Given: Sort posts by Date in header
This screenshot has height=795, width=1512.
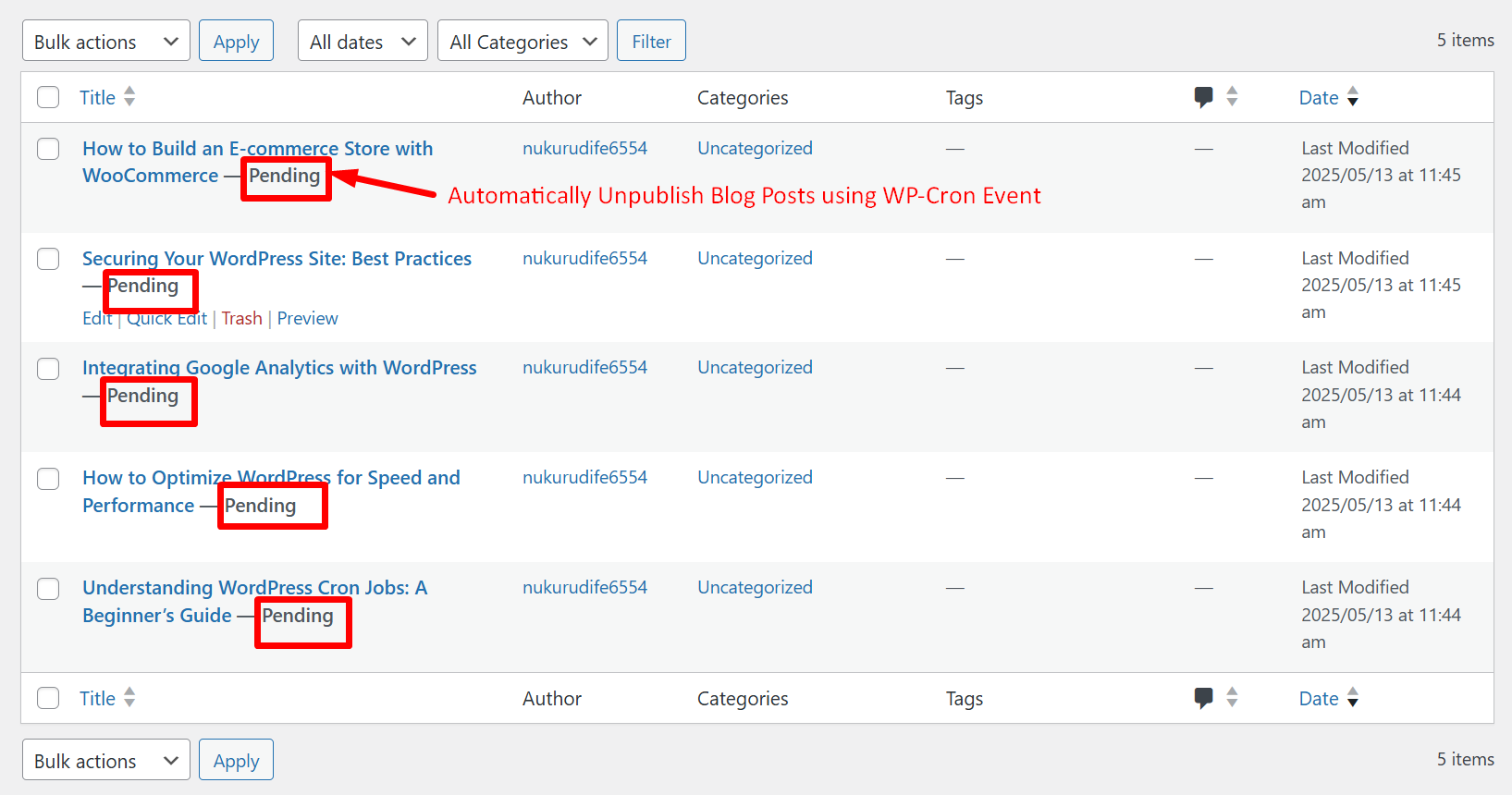Looking at the screenshot, I should (1319, 97).
